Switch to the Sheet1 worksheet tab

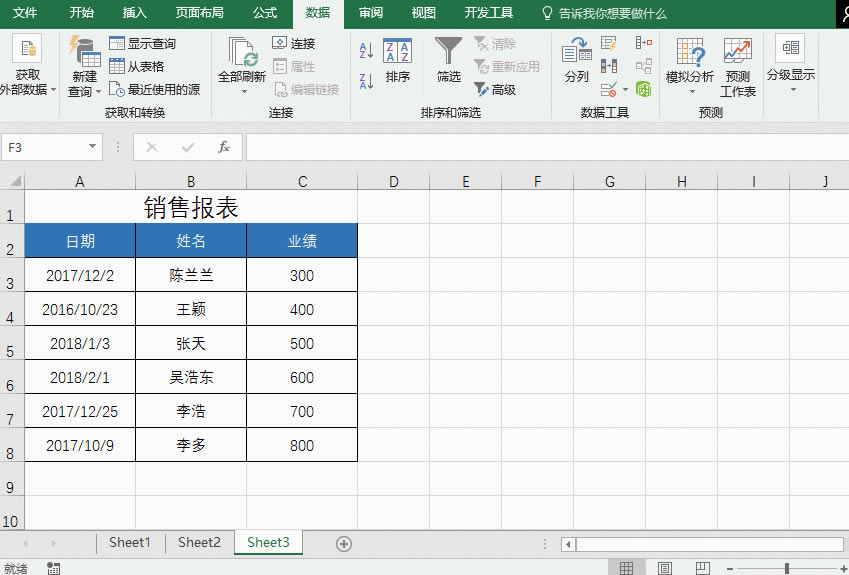(x=130, y=543)
